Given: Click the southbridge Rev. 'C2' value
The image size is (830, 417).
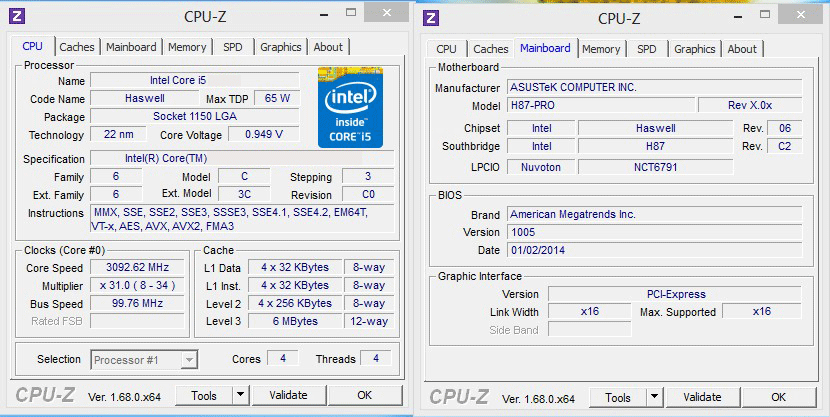Looking at the screenshot, I should 784,146.
